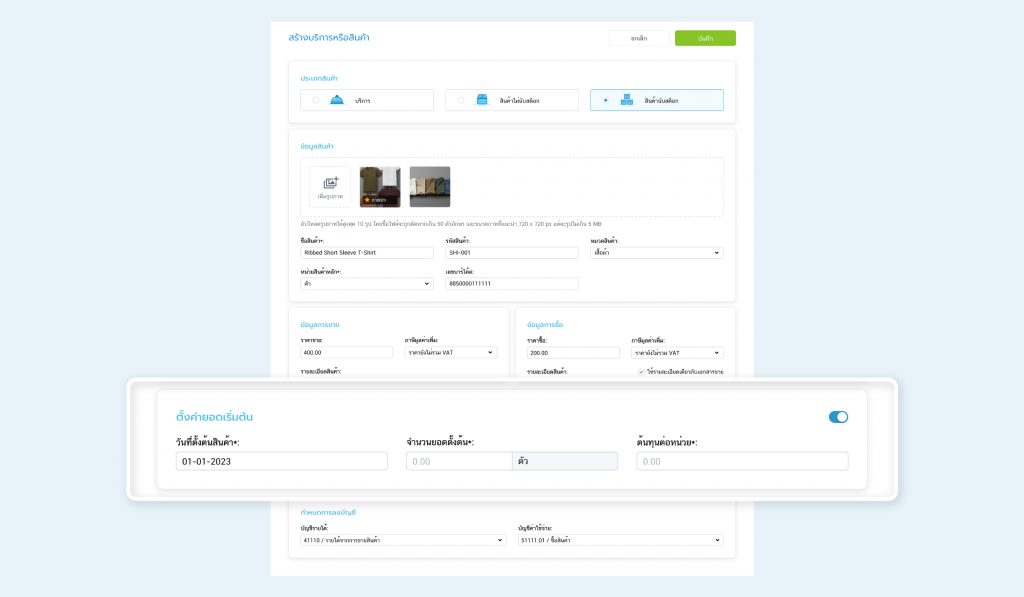
Task: Click the service (บริการ) bell icon
Action: [x=336, y=100]
